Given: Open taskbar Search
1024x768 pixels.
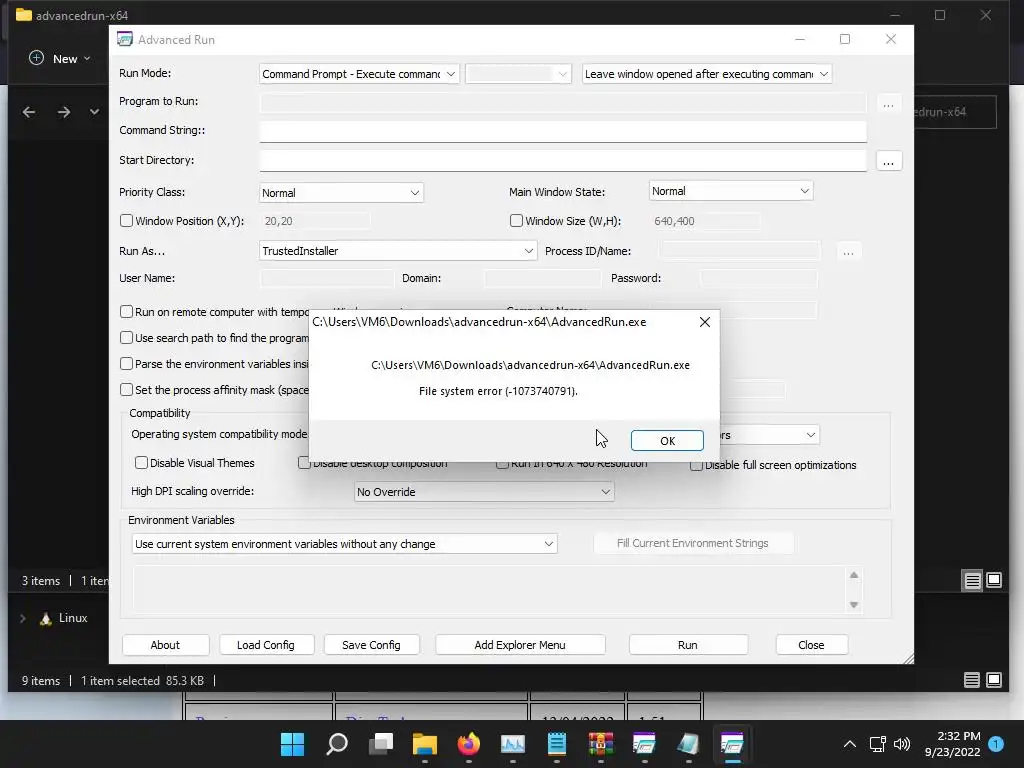Looking at the screenshot, I should (x=337, y=744).
